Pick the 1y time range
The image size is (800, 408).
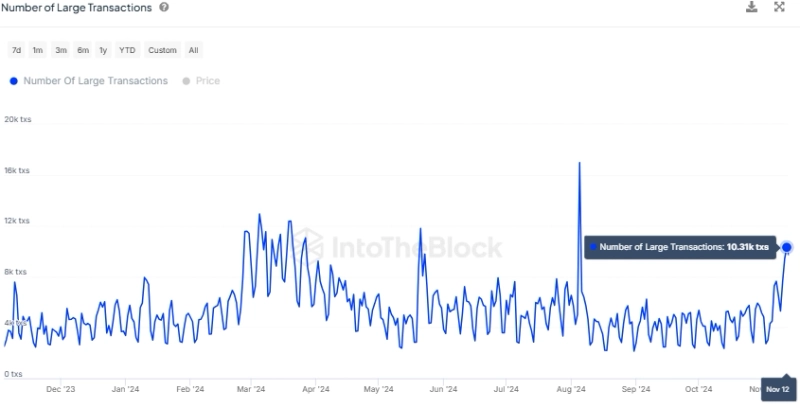[x=103, y=50]
